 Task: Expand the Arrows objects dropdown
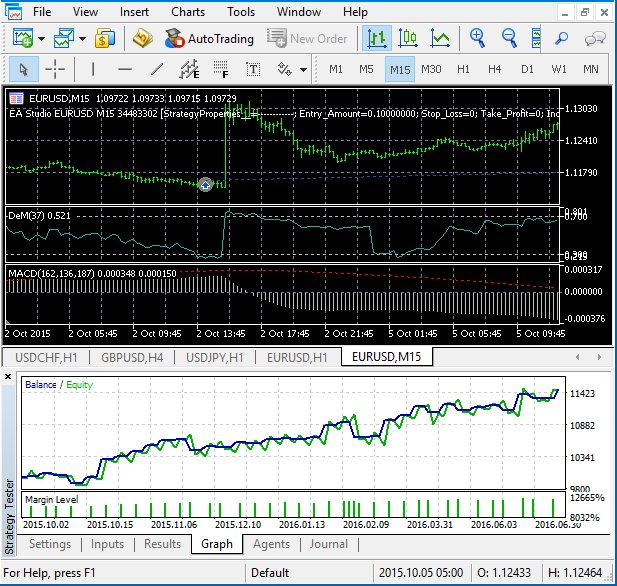pyautogui.click(x=303, y=70)
